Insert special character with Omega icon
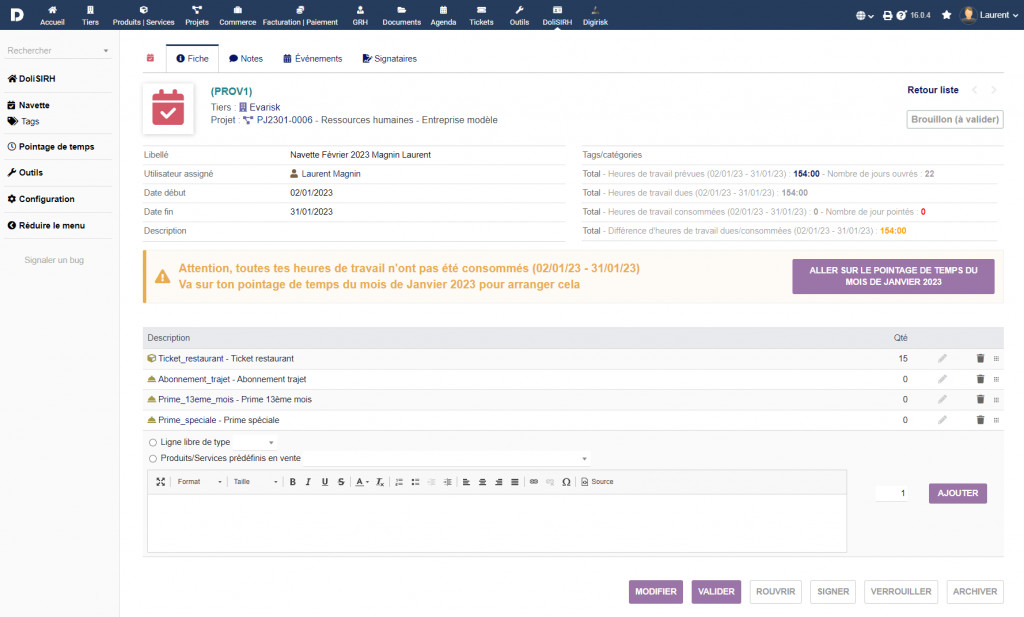 pos(566,482)
